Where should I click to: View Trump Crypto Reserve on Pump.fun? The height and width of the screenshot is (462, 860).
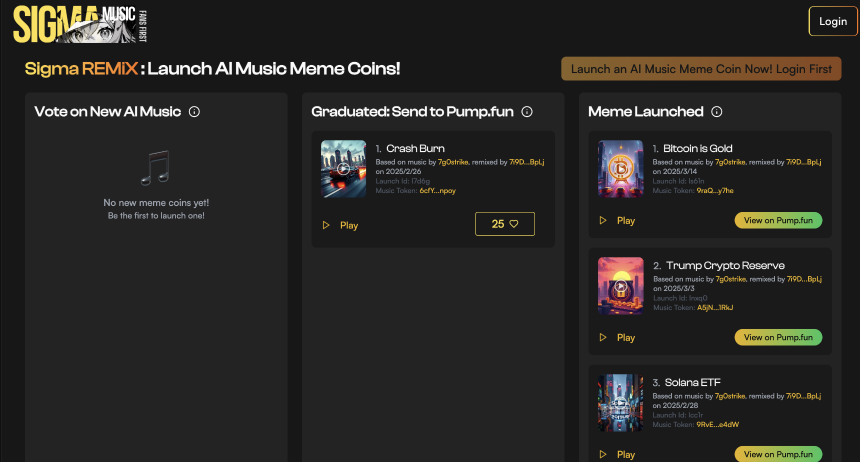(778, 337)
